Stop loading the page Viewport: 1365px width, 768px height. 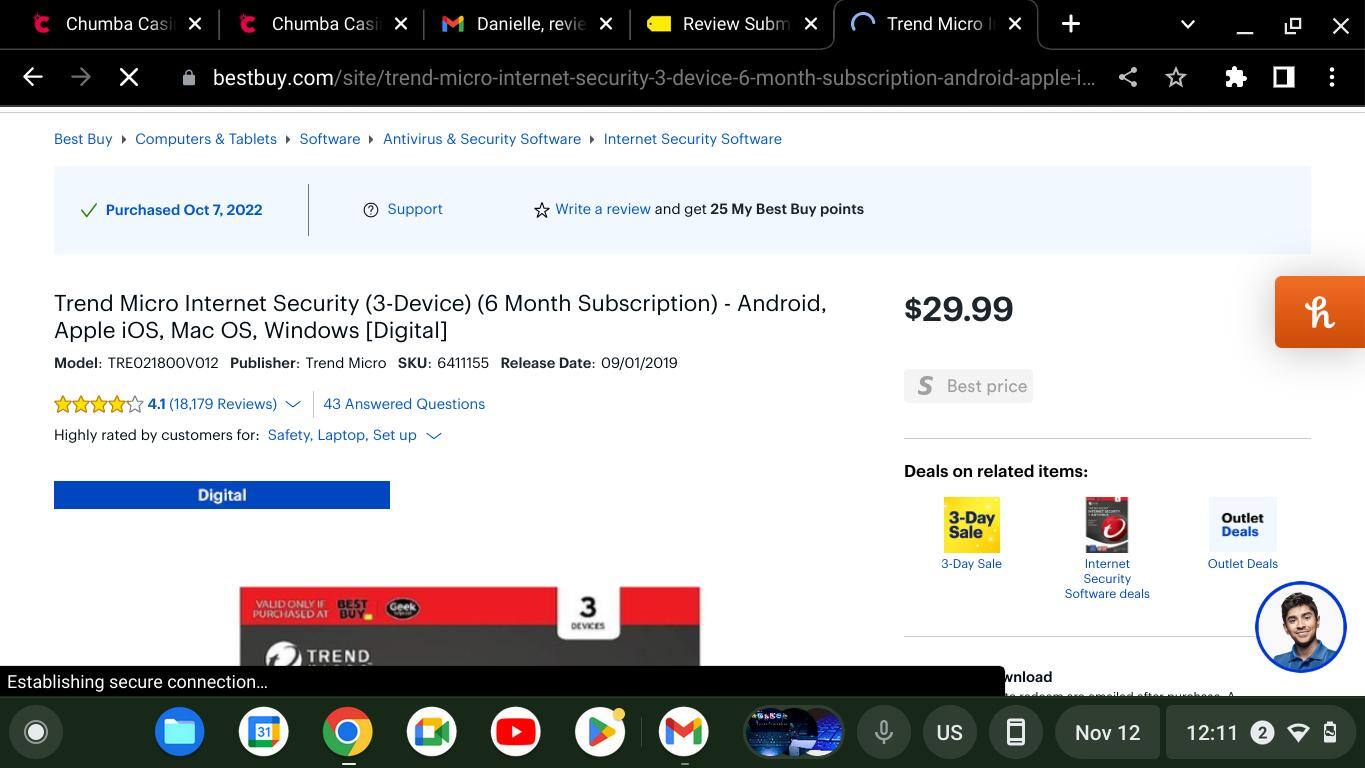pos(129,78)
